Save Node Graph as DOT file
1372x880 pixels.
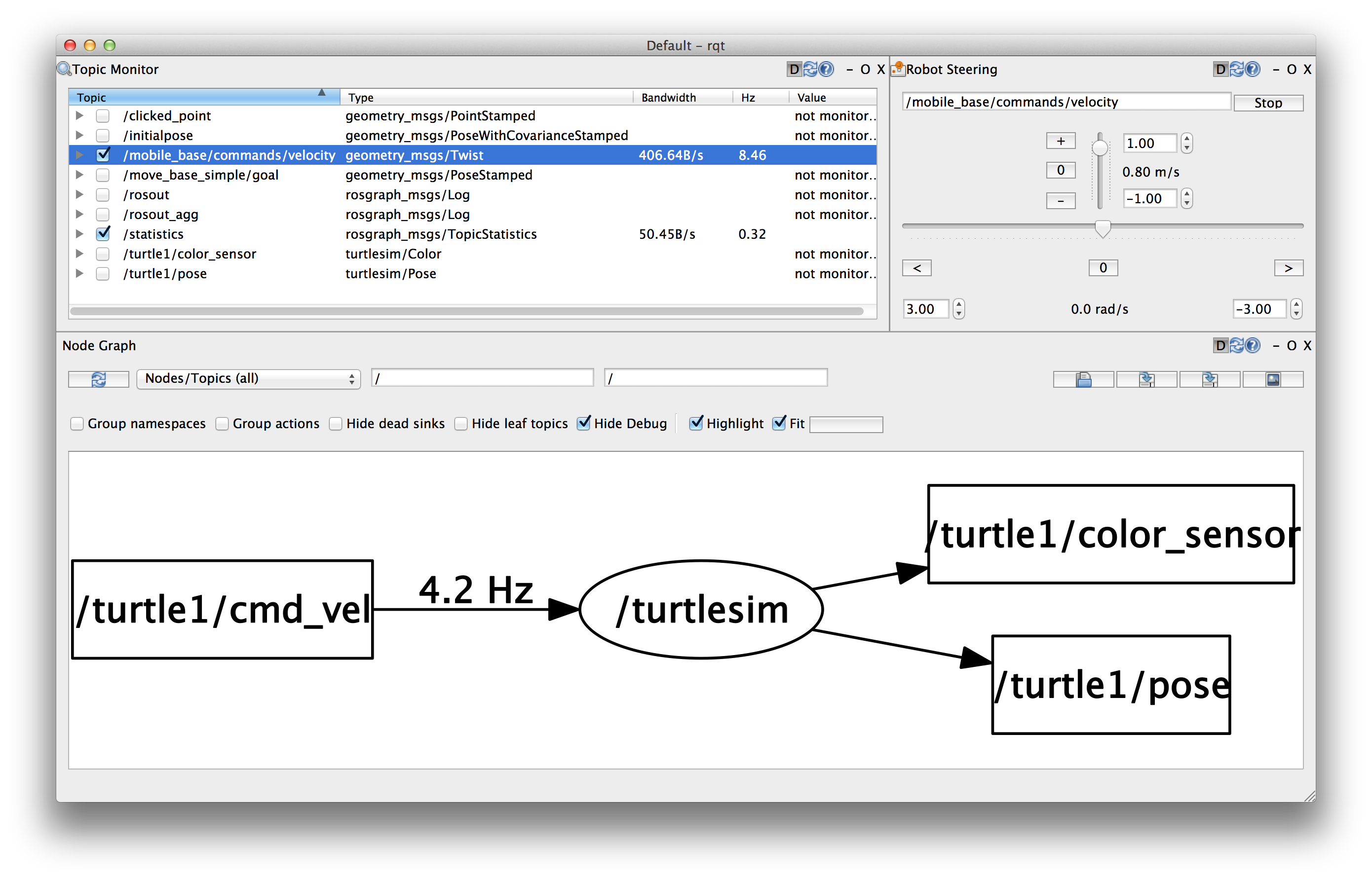tap(1147, 379)
